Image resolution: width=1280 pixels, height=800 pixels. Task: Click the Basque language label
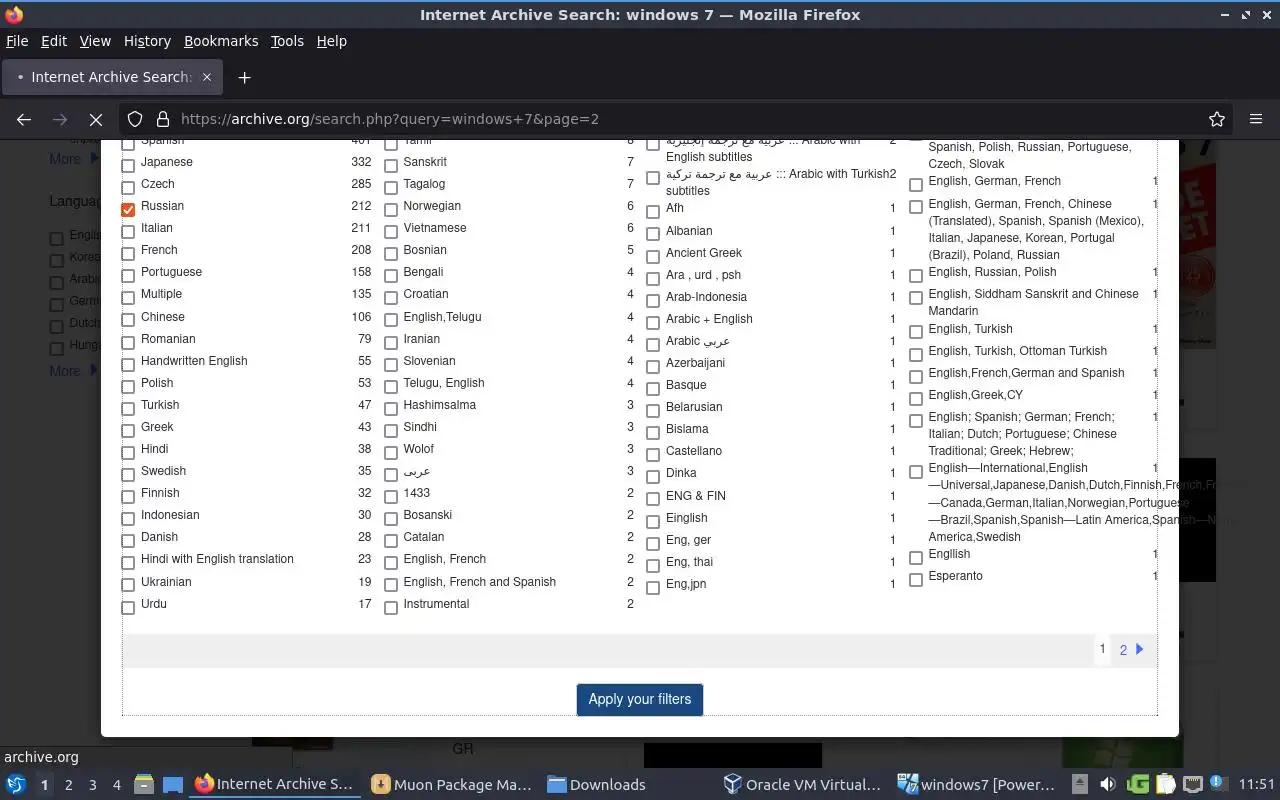coord(686,385)
